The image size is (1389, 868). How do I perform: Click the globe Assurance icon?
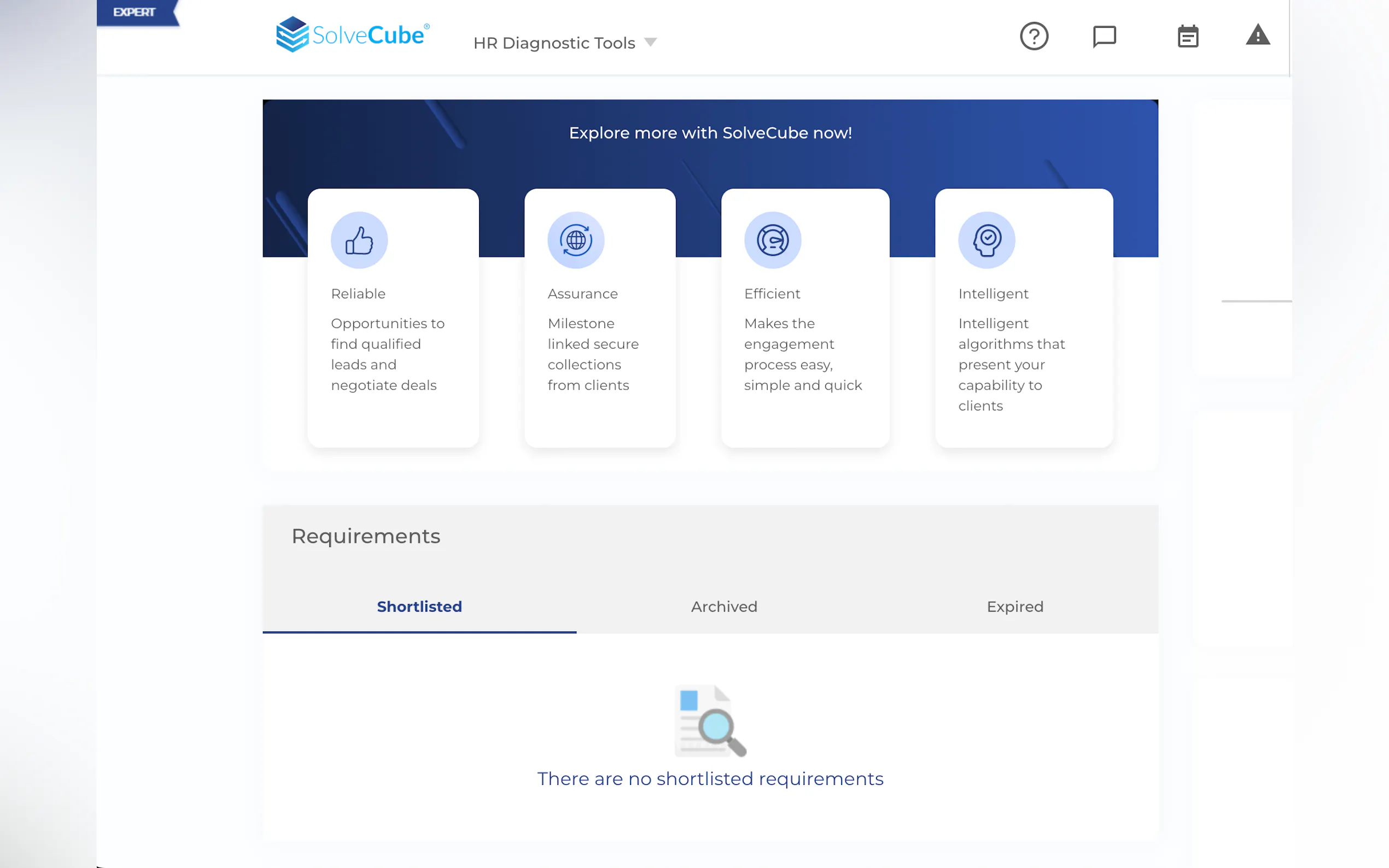(575, 240)
